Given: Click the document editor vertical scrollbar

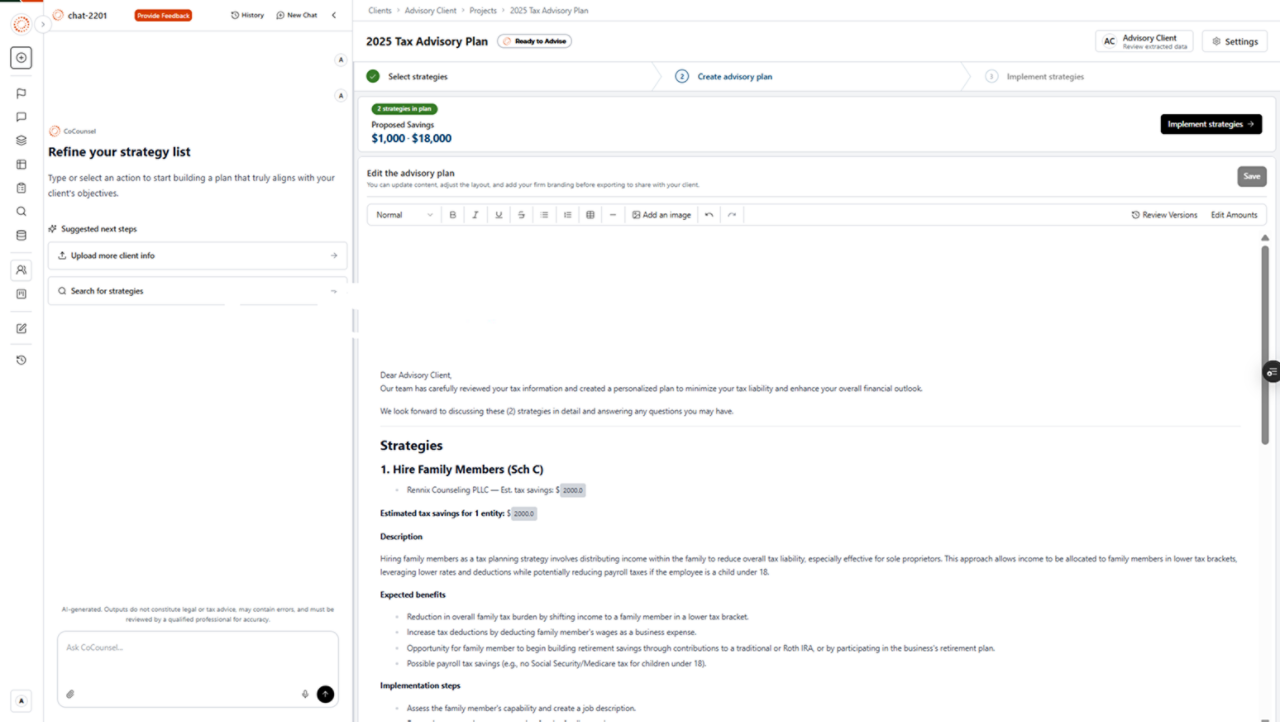Looking at the screenshot, I should tap(1265, 340).
